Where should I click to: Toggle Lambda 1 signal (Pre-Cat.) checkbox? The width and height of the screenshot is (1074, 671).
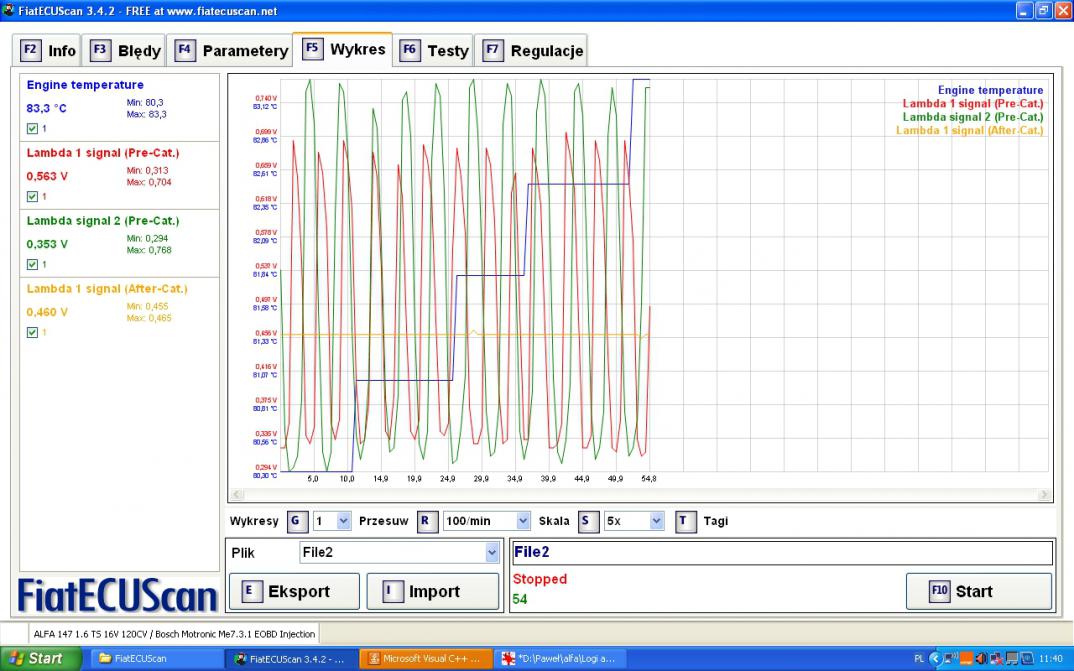click(32, 197)
